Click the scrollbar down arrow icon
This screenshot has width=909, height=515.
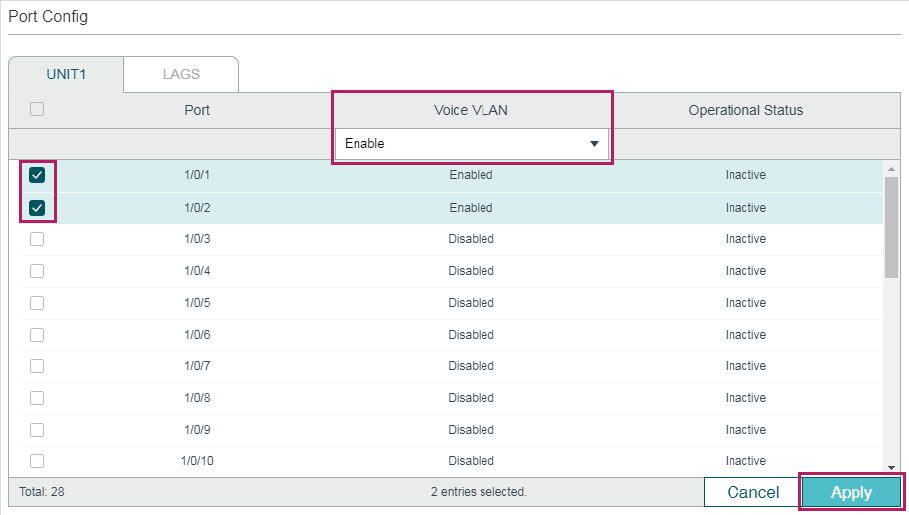tap(891, 468)
